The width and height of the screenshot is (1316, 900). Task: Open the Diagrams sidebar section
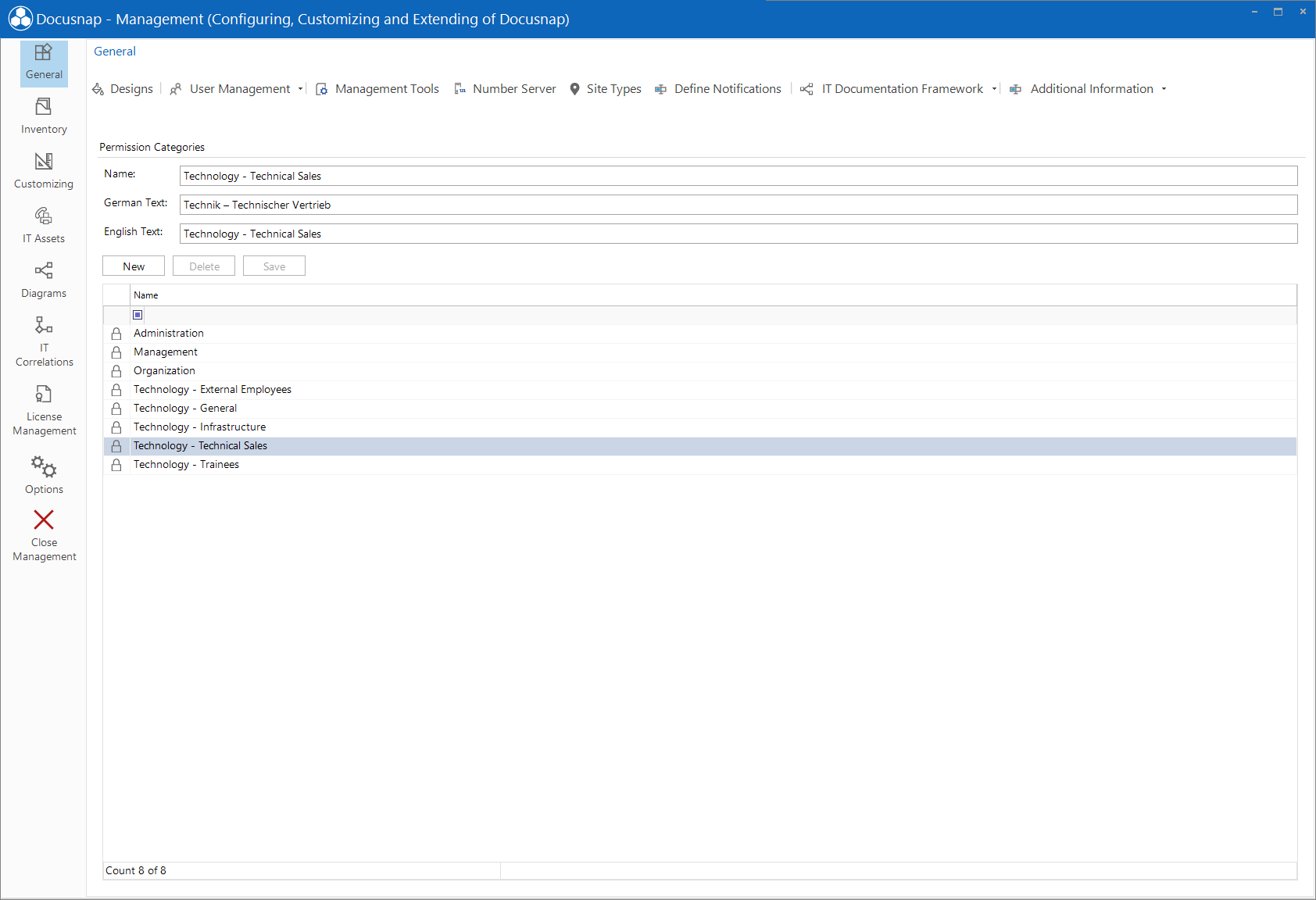[44, 280]
